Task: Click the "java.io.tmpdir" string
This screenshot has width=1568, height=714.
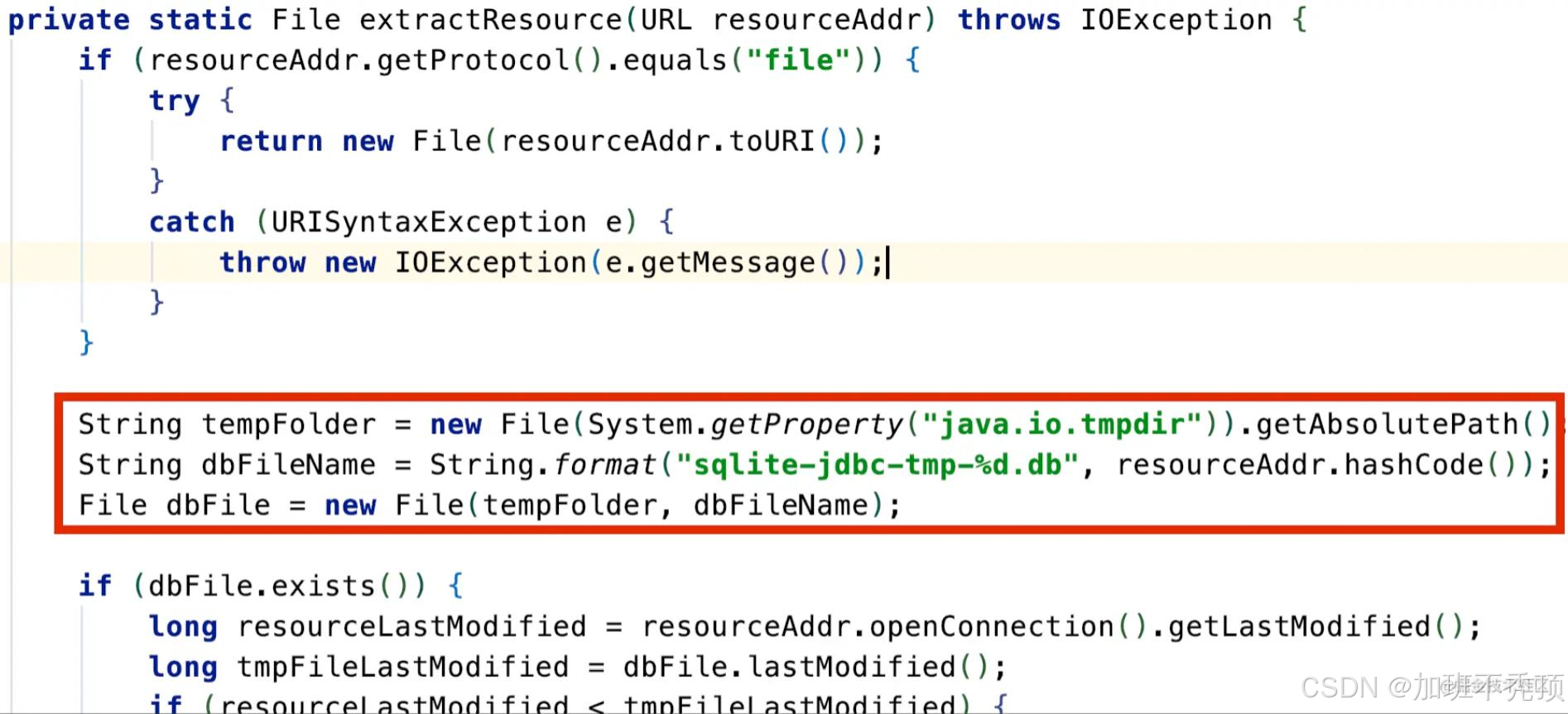Action: tap(1061, 424)
